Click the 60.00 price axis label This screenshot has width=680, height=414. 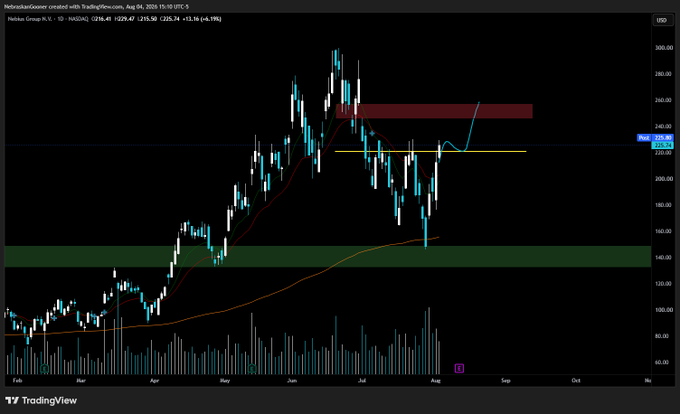[664, 362]
